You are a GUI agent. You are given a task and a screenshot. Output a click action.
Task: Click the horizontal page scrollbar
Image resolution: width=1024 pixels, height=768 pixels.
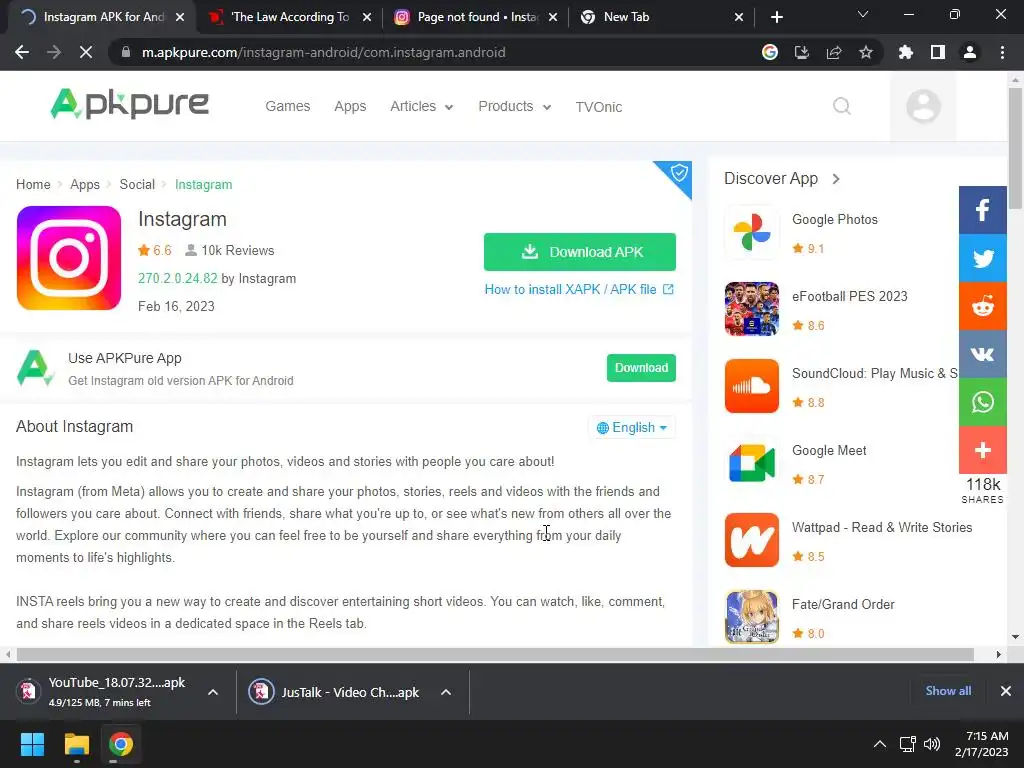[x=495, y=654]
